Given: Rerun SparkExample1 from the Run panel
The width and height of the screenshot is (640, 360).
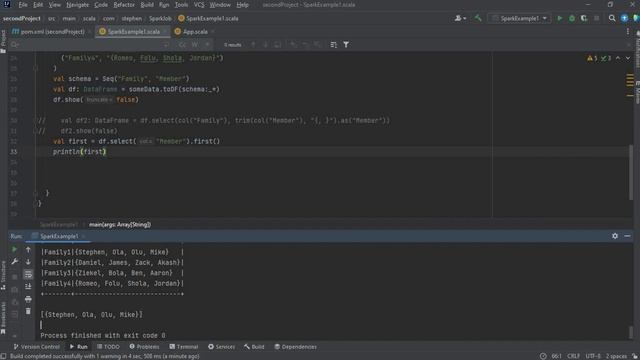Looking at the screenshot, I should click(x=14, y=249).
